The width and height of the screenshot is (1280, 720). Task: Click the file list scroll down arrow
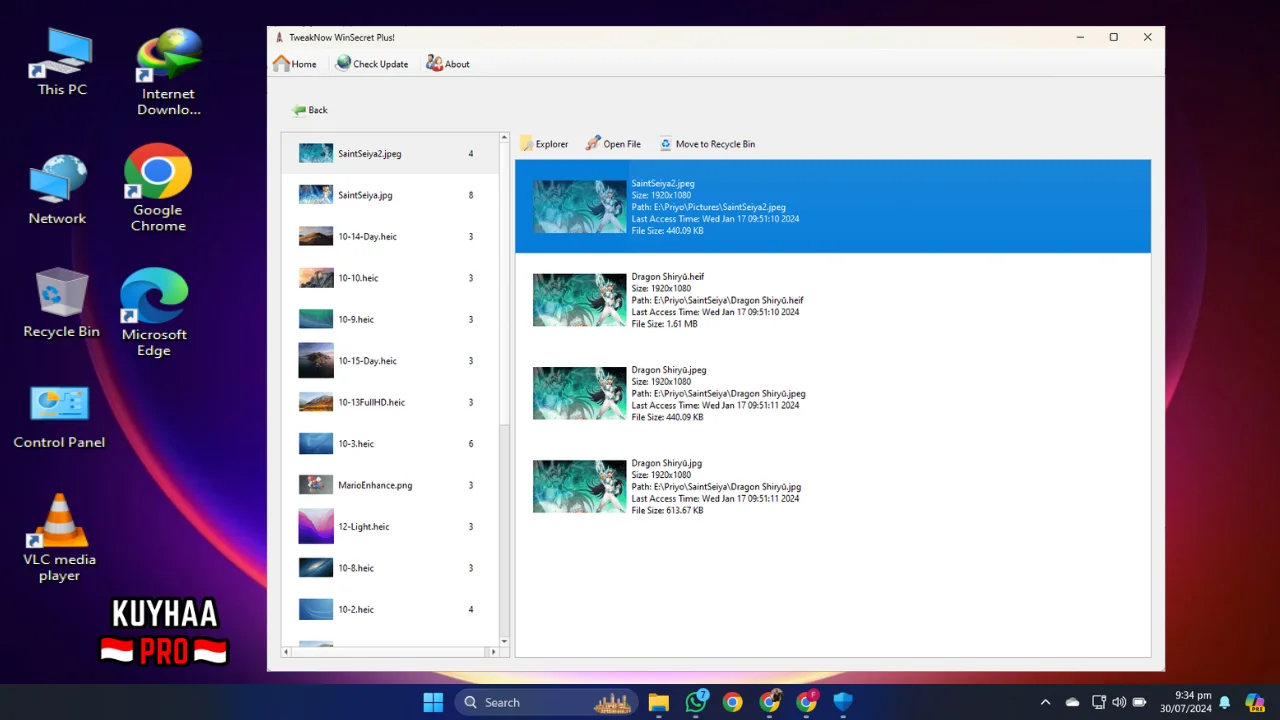tap(504, 641)
